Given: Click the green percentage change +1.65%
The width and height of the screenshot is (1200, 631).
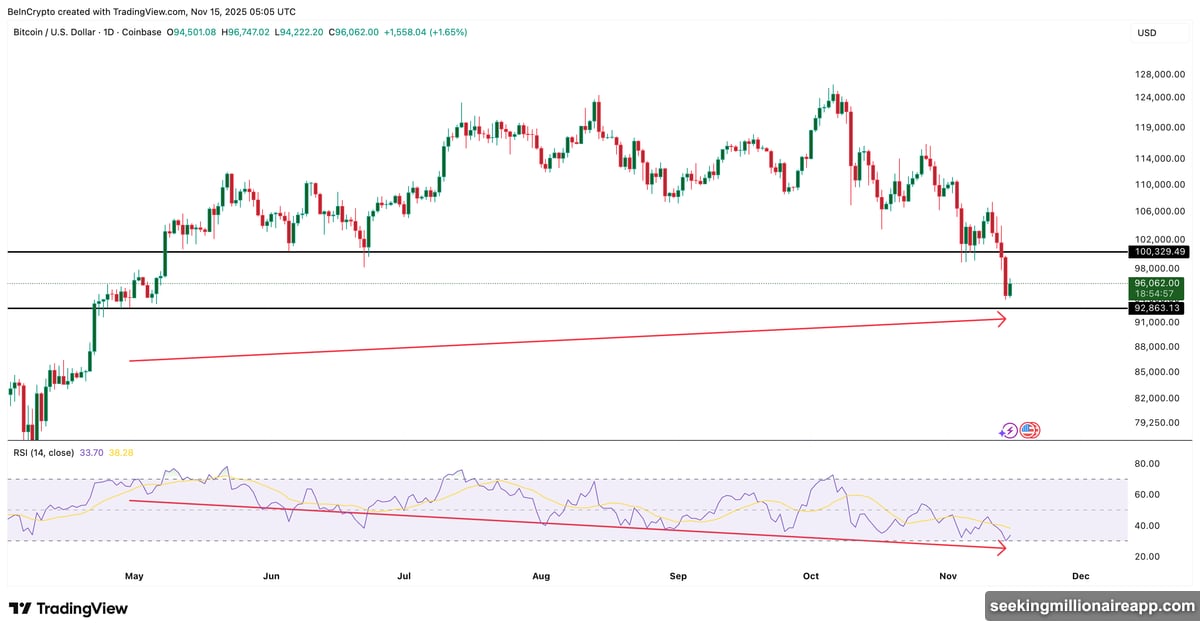Looking at the screenshot, I should [448, 32].
